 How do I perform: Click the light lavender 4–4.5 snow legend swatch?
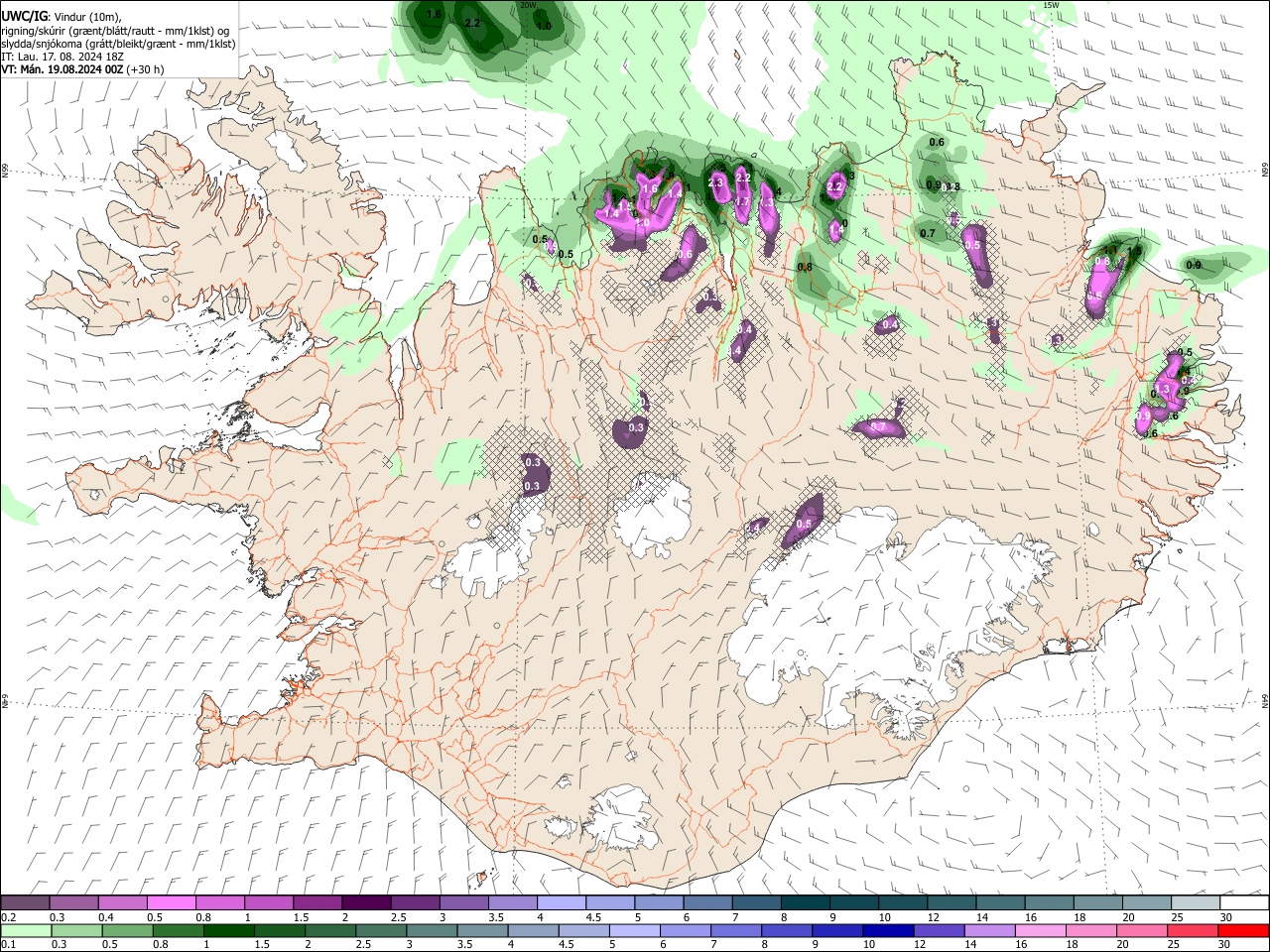point(562,903)
